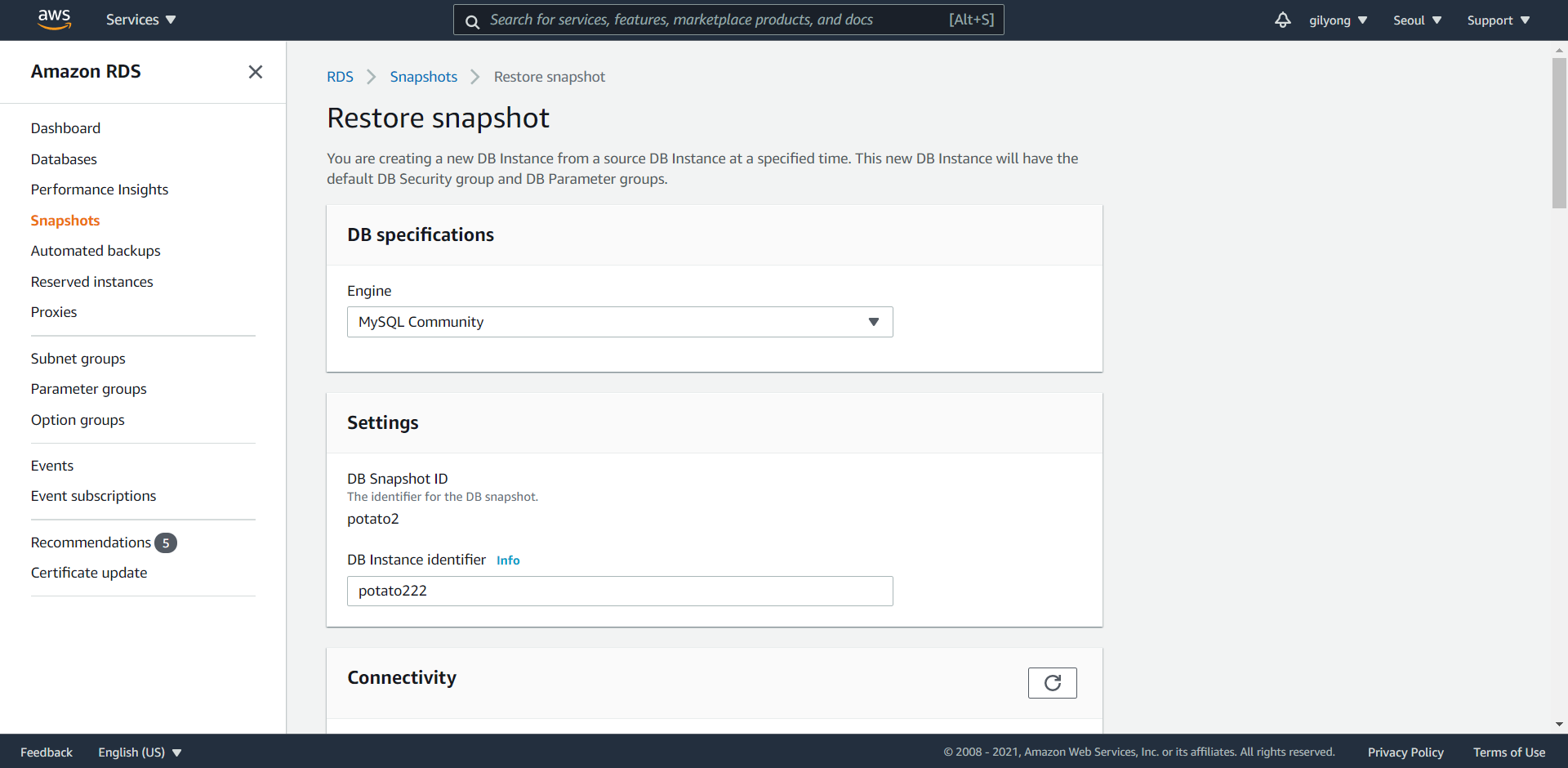Open Info link for DB Instance identifier
This screenshot has width=1568, height=768.
click(508, 560)
